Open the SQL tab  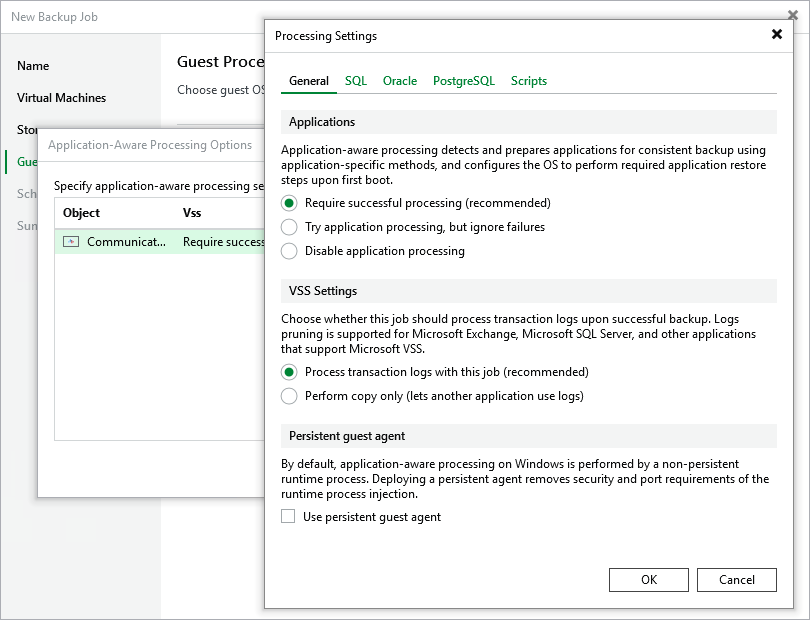click(356, 81)
